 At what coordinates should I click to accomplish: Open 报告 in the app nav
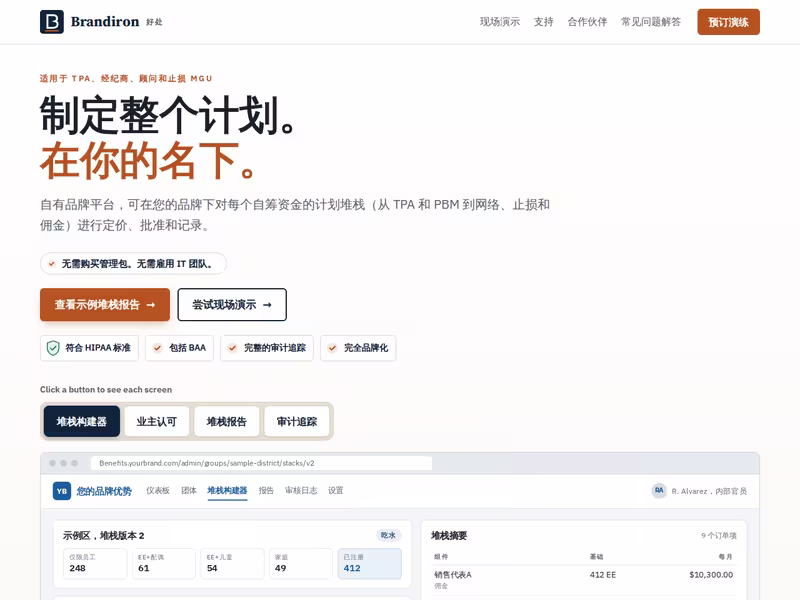click(x=266, y=490)
